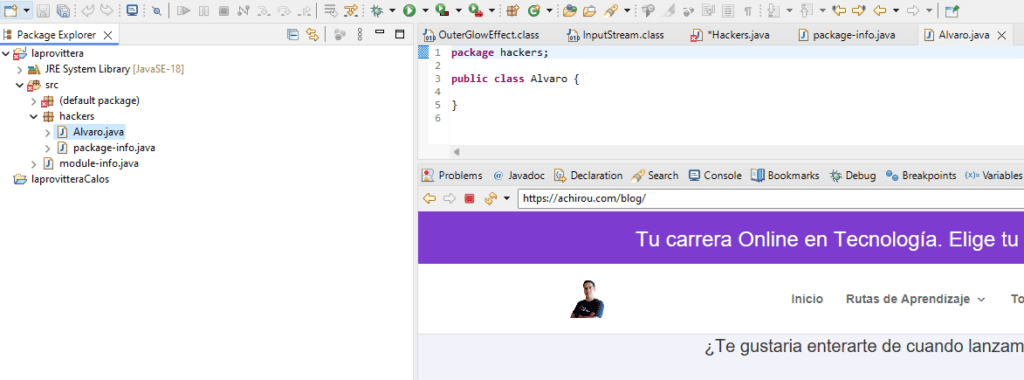Open the External Tools dropdown arrow
The width and height of the screenshot is (1024, 380).
tap(491, 10)
